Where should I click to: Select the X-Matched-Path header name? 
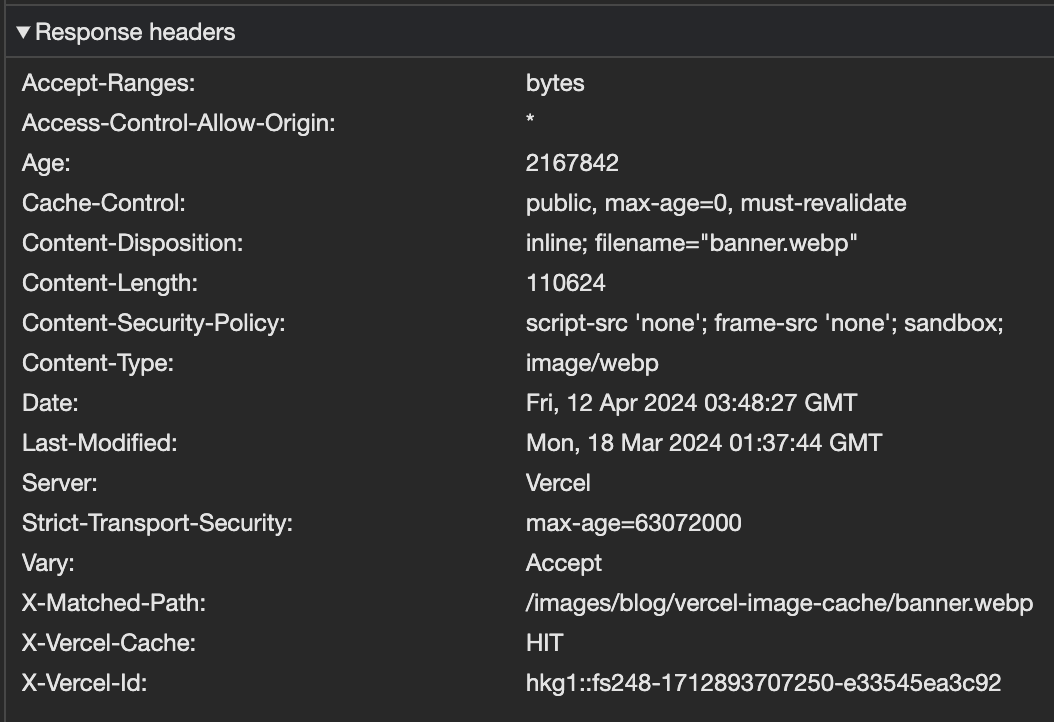coord(114,603)
